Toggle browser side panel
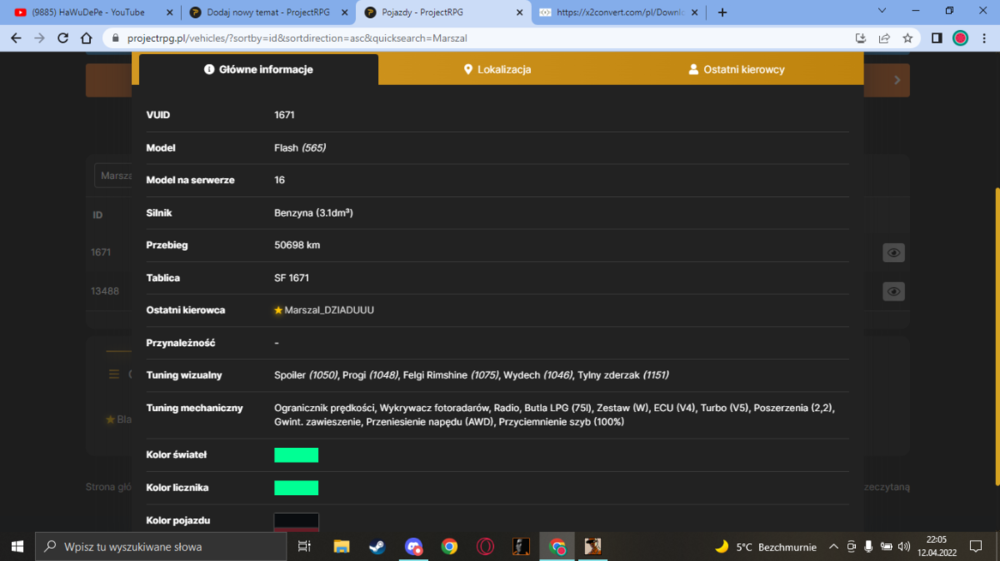Screen dimensions: 1000x561 pyautogui.click(x=937, y=38)
